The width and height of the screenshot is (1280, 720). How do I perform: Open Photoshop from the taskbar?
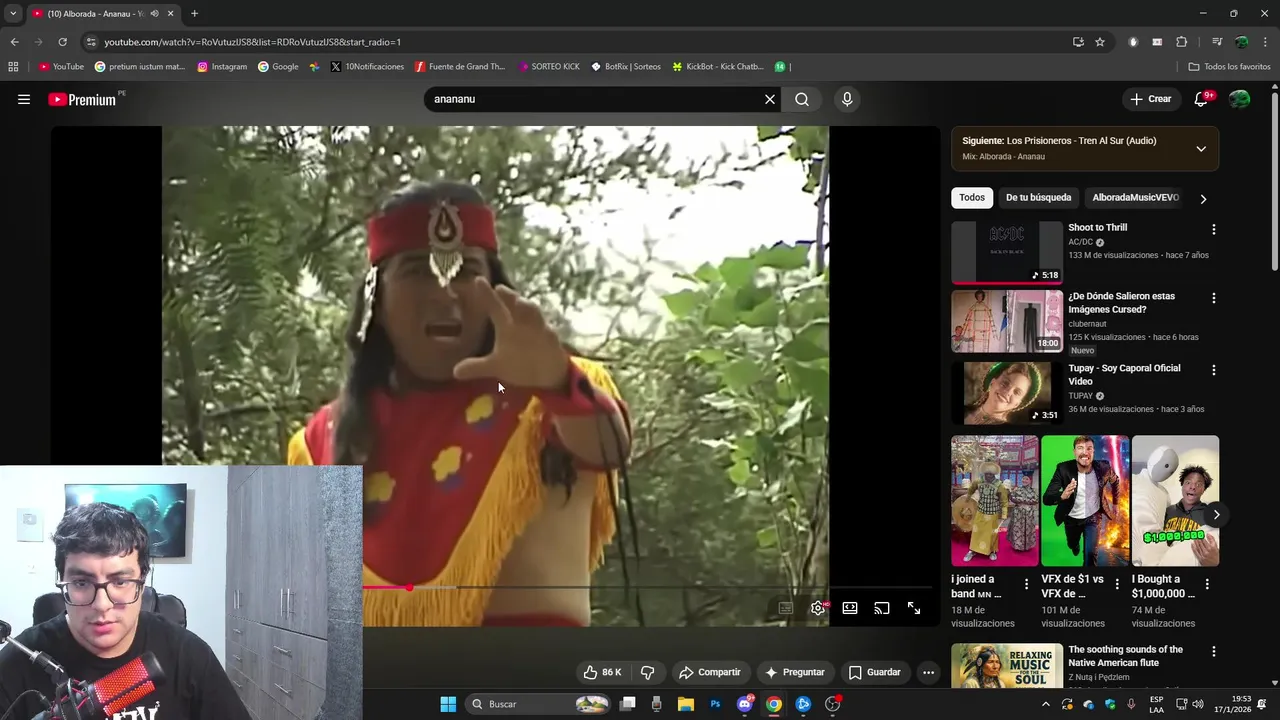(x=715, y=704)
